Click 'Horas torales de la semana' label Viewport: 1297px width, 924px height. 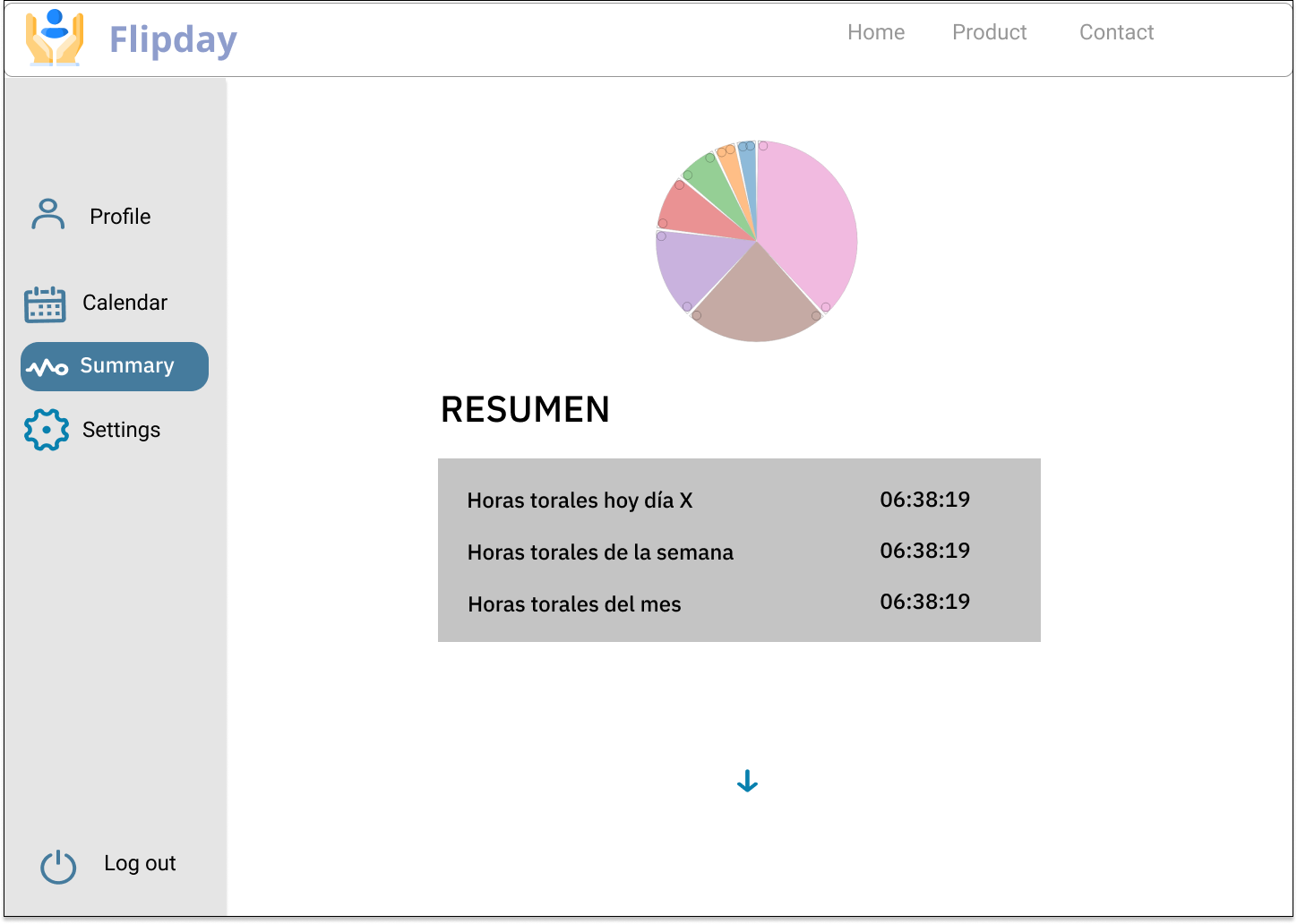click(600, 552)
